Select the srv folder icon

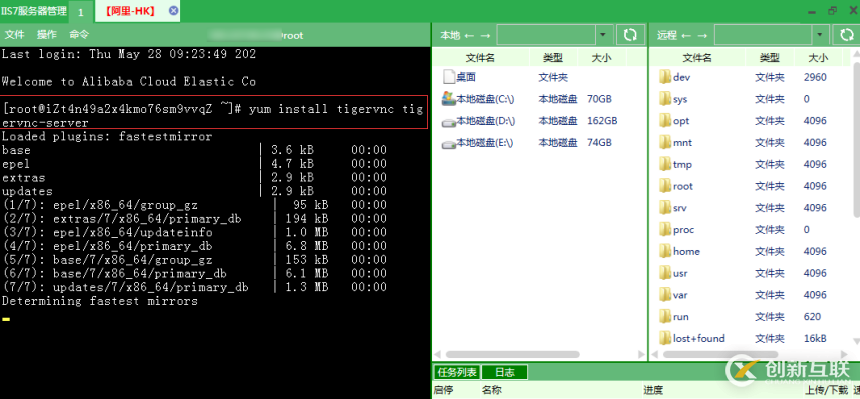click(x=665, y=208)
